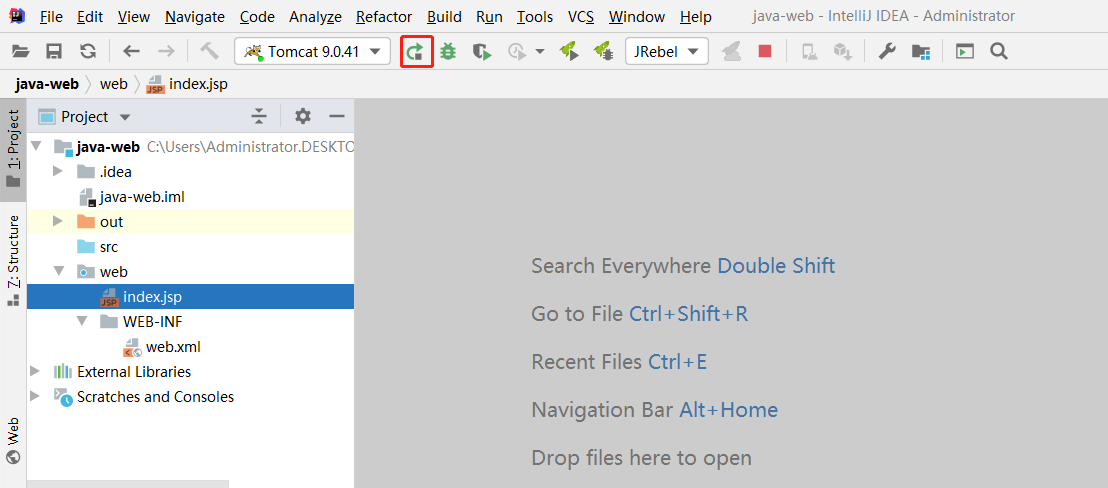Click the collapse all icon in Project panel

click(x=259, y=117)
